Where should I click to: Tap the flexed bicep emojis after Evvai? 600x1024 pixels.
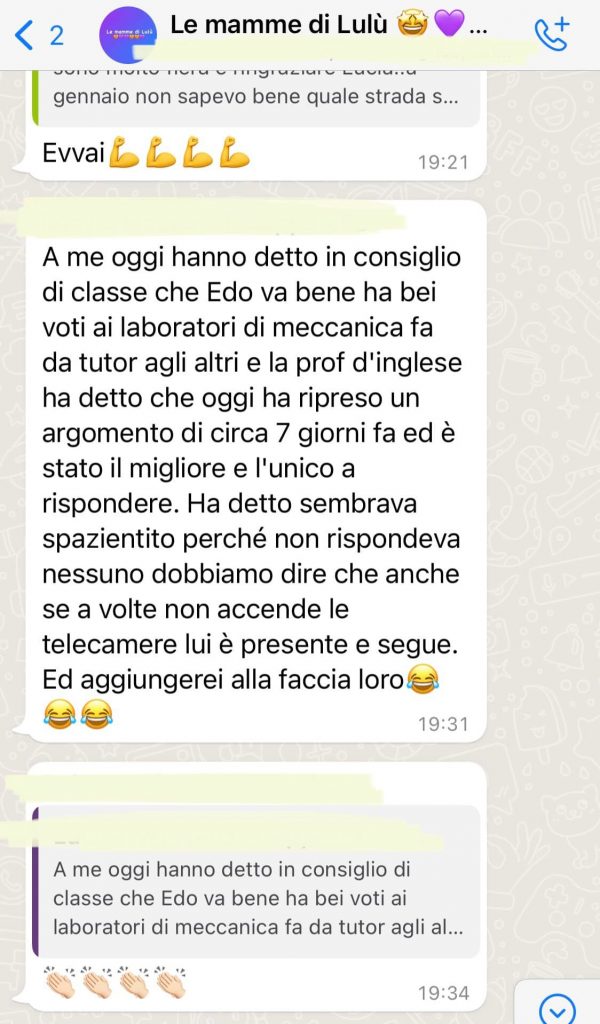pos(179,152)
